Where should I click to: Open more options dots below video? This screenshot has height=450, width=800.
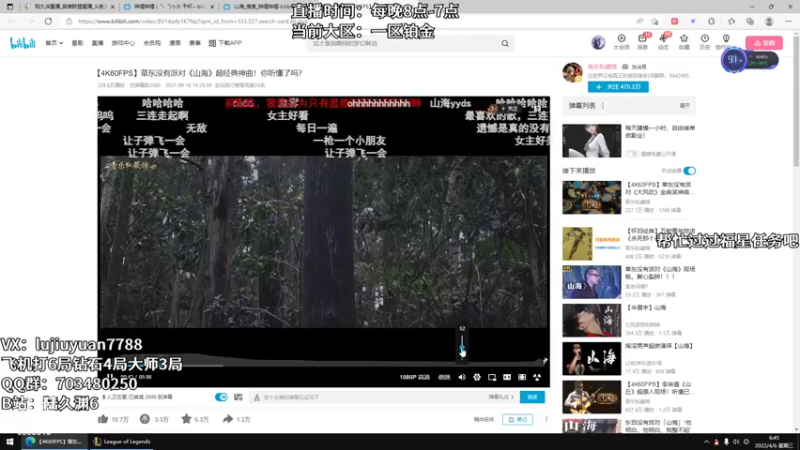point(546,419)
